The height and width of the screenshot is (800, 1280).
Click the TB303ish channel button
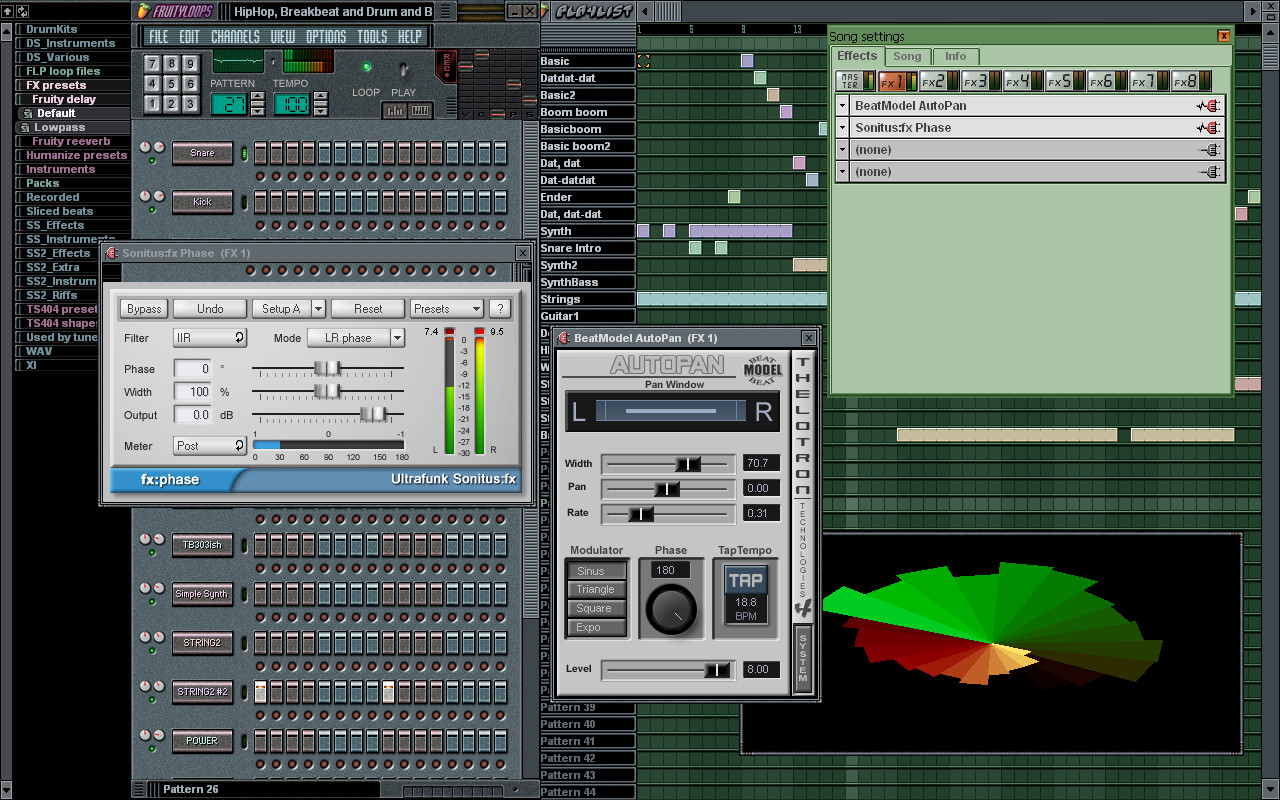click(202, 545)
